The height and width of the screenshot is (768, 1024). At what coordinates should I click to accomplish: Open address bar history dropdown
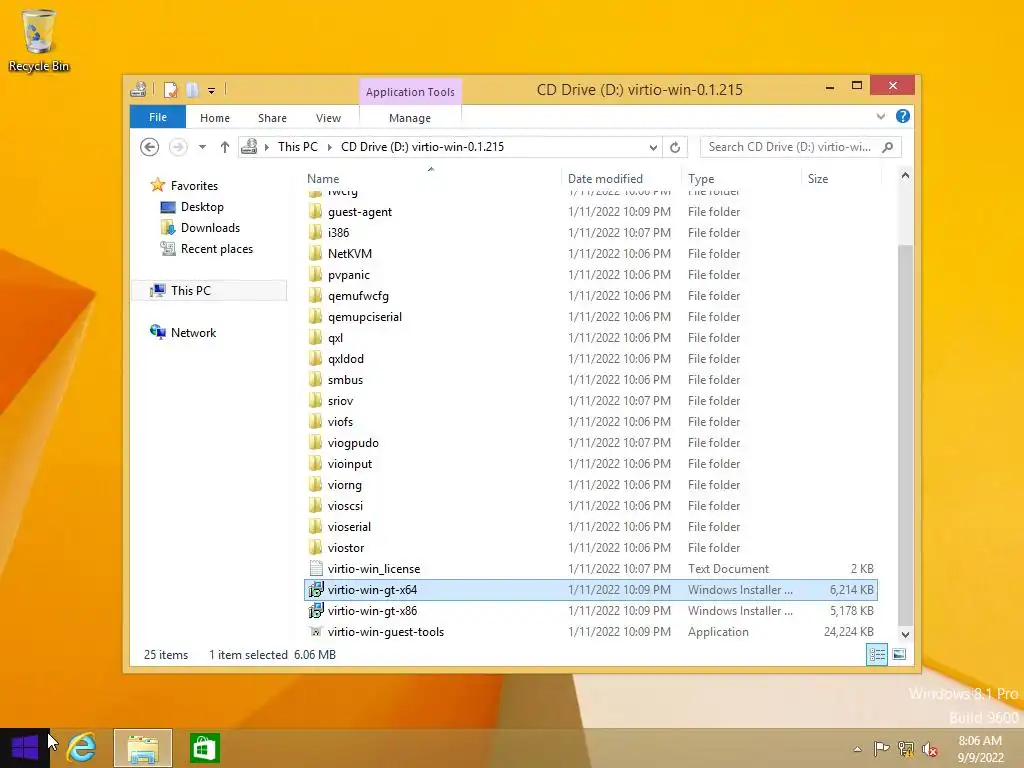(x=652, y=148)
